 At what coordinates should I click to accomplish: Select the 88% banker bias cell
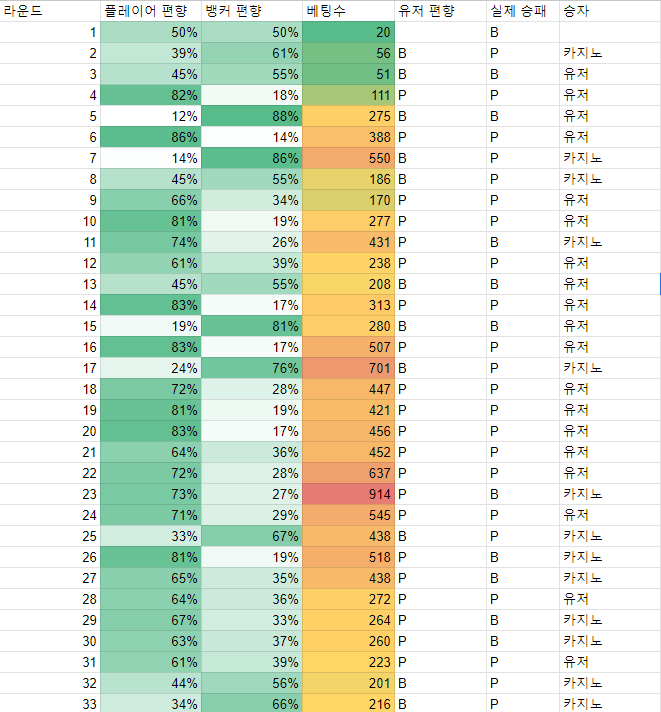click(252, 116)
